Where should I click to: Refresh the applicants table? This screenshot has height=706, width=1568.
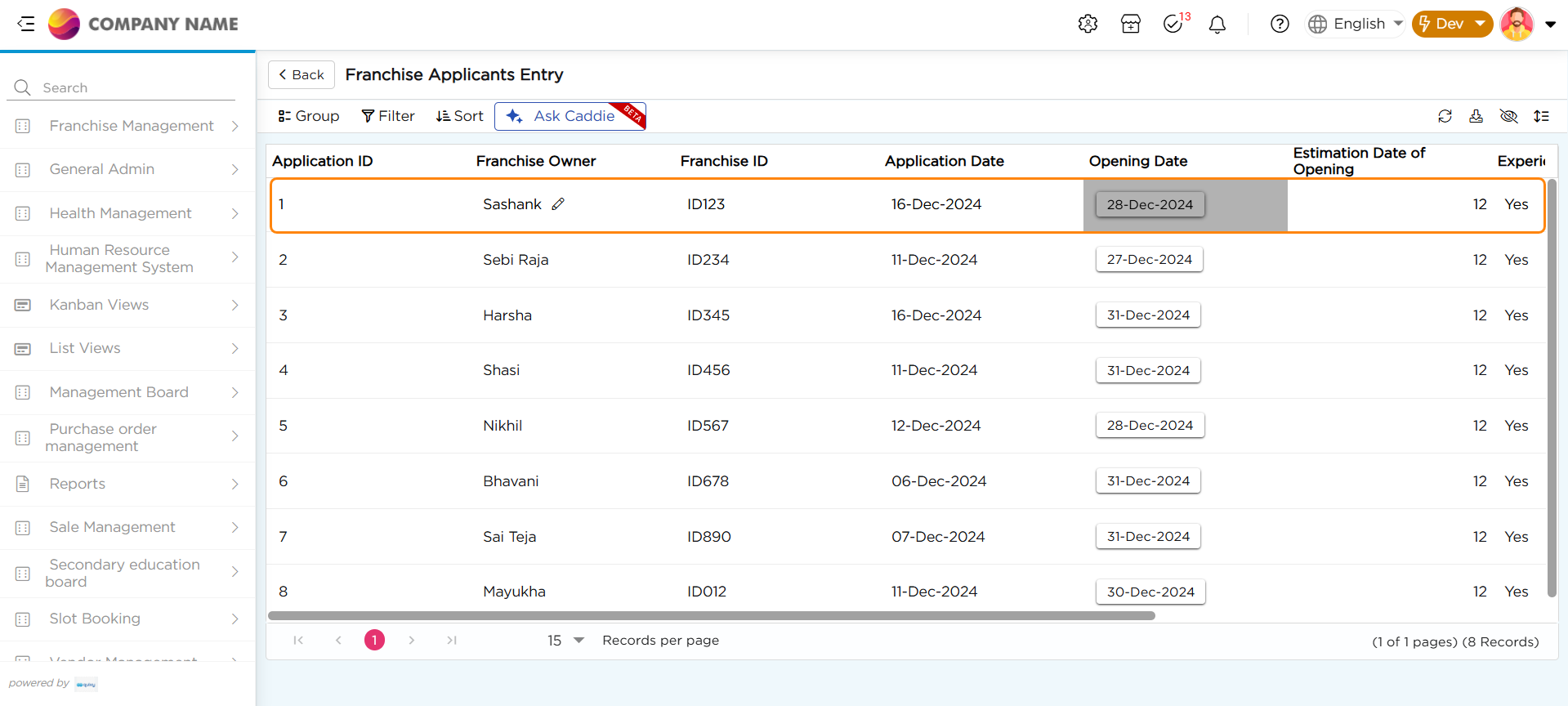(1445, 116)
